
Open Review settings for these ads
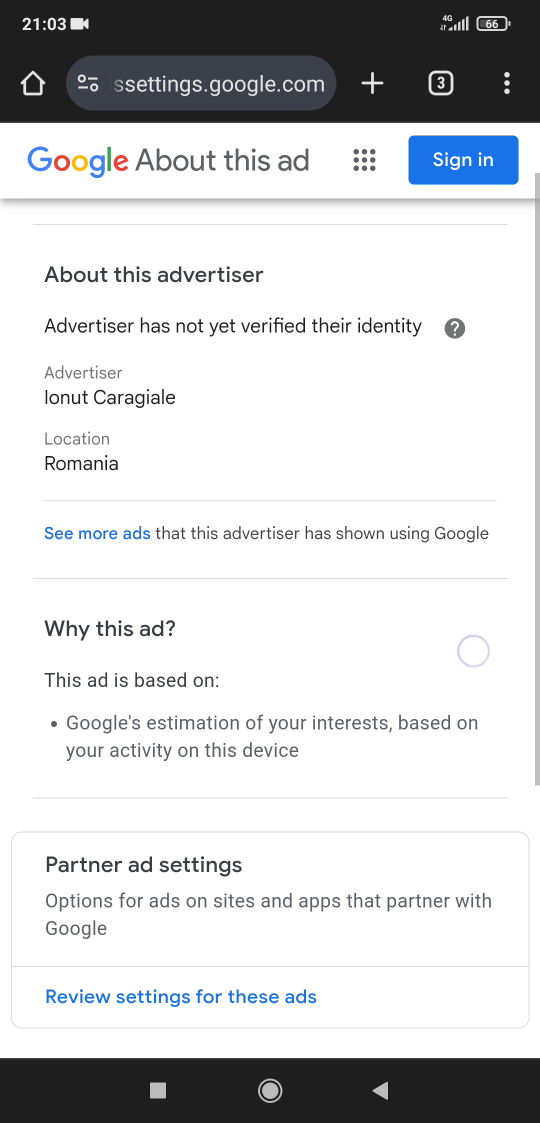tap(181, 997)
